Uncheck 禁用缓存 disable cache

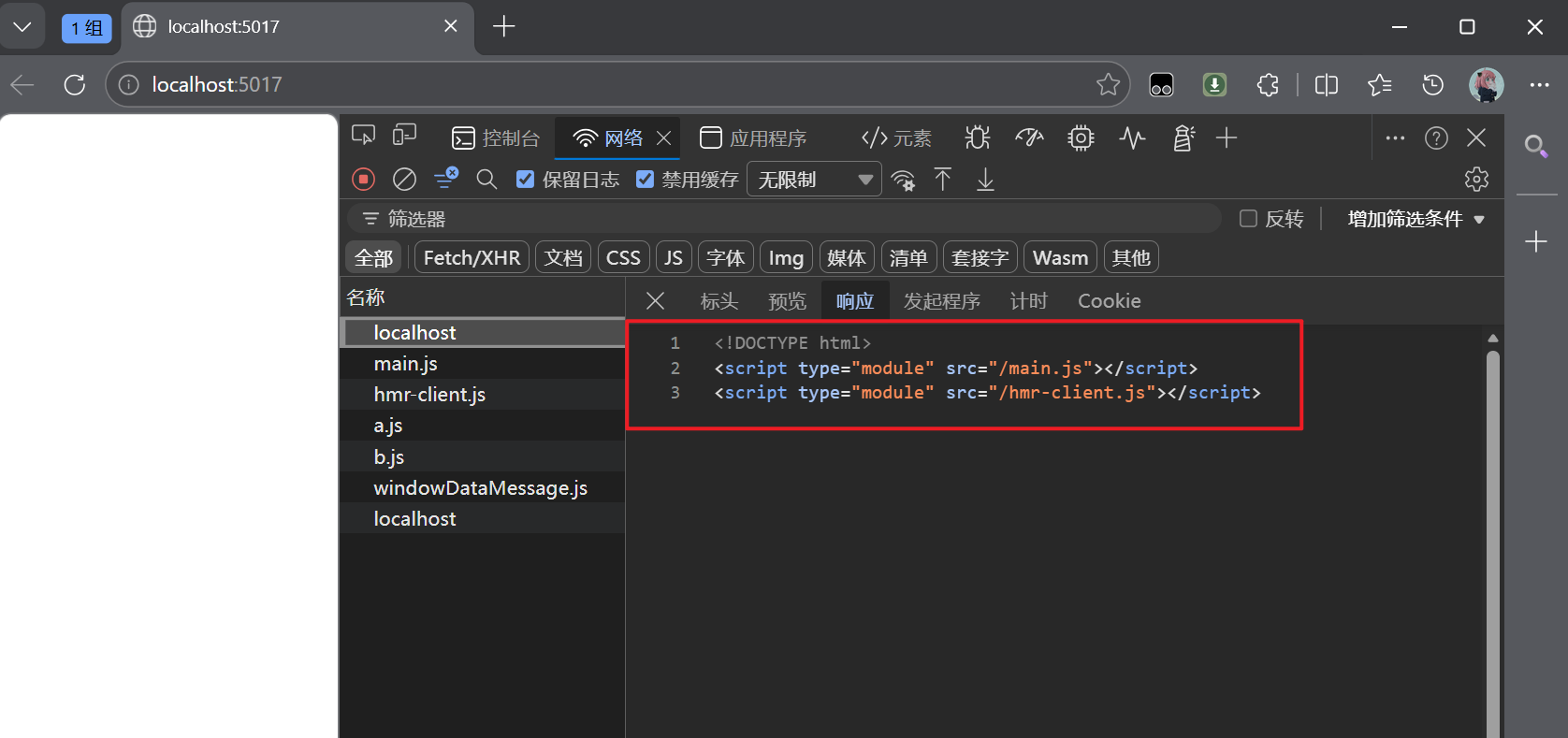[645, 180]
